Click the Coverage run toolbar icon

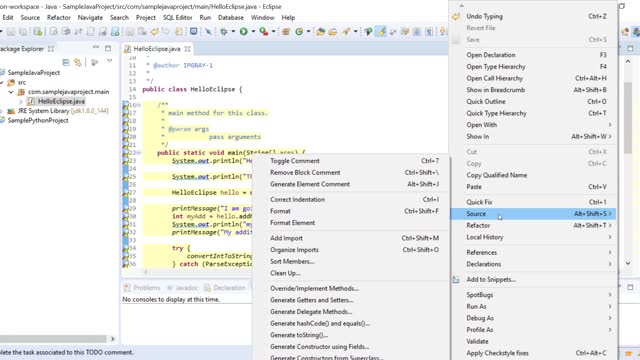pos(264,31)
